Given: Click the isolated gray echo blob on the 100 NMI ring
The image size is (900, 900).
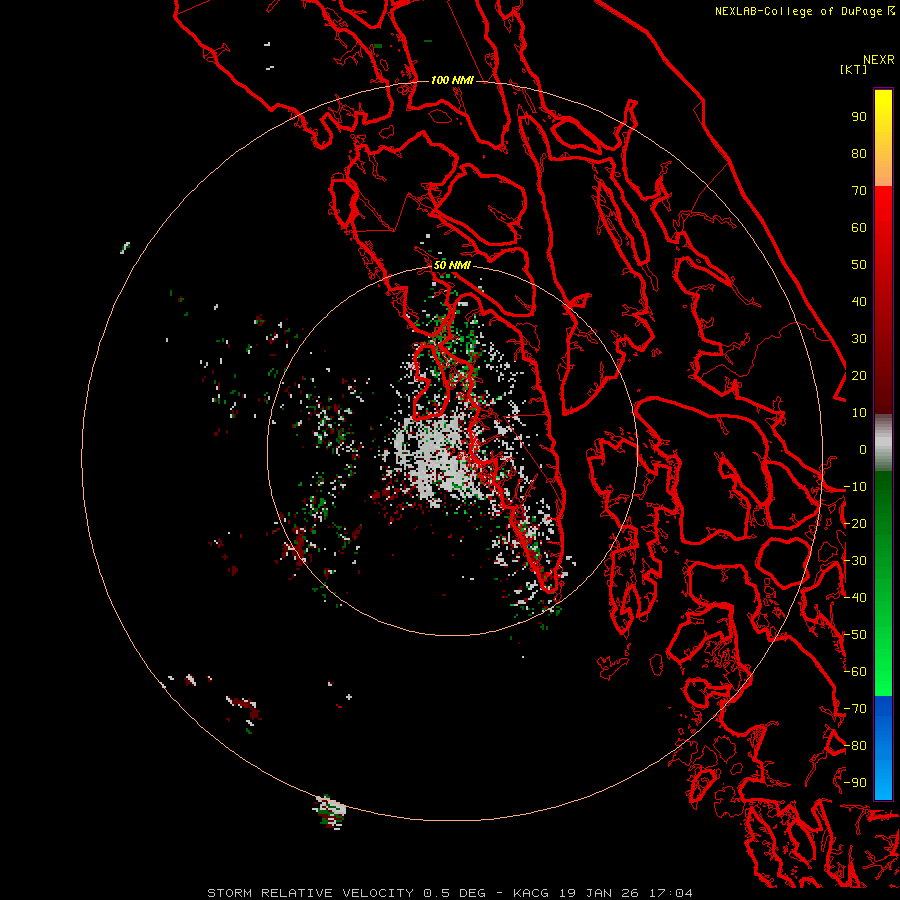Looking at the screenshot, I should coord(329,812).
